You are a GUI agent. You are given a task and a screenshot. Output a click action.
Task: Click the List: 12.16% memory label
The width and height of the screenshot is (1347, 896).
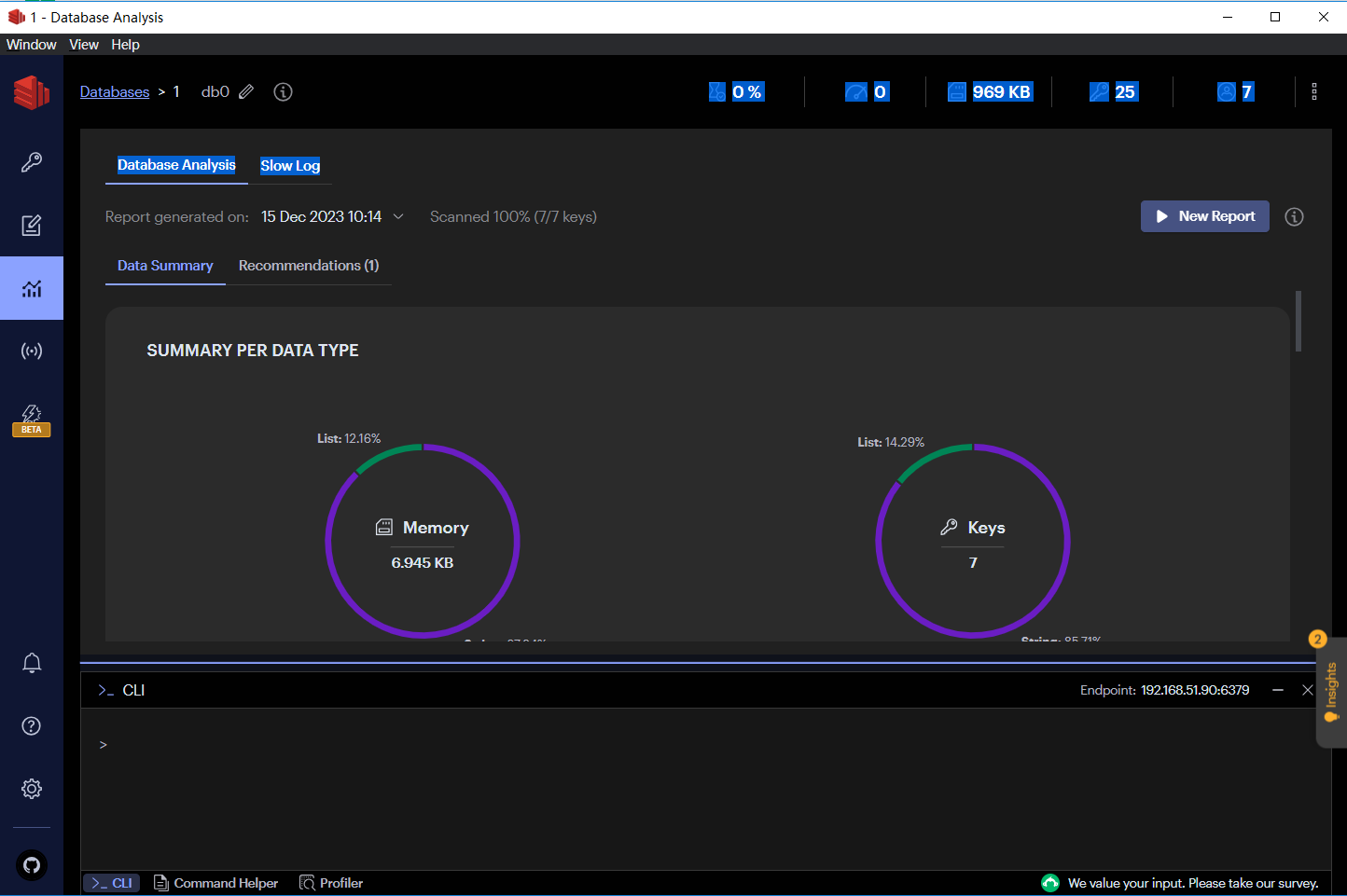[x=349, y=438]
